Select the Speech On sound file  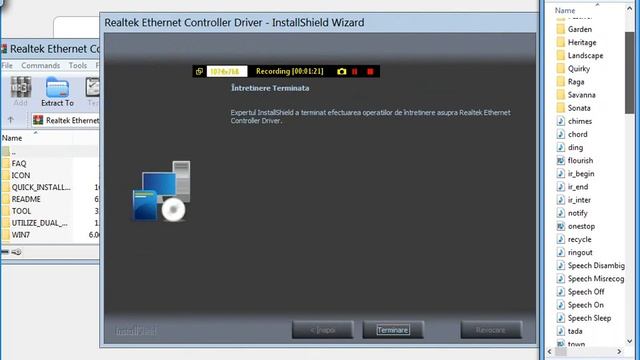point(585,305)
